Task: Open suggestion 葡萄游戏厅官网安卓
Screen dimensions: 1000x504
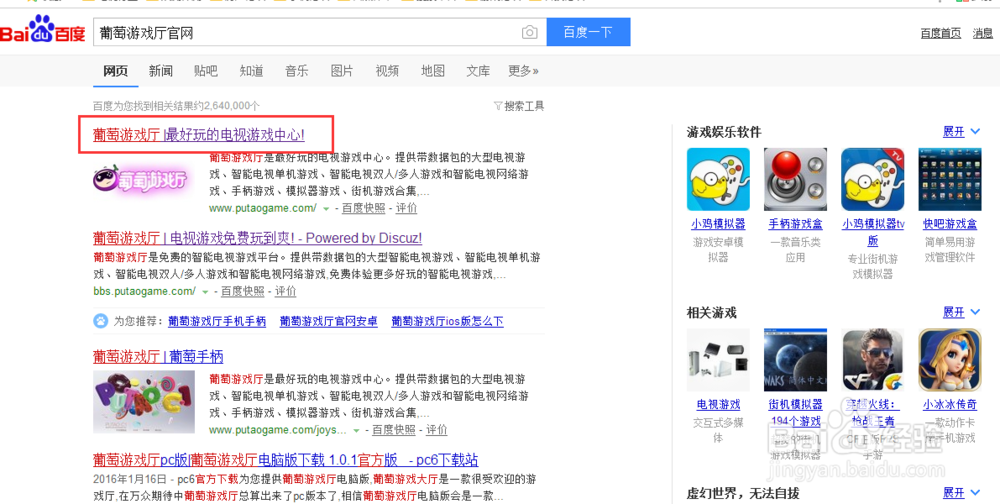Action: tap(328, 322)
